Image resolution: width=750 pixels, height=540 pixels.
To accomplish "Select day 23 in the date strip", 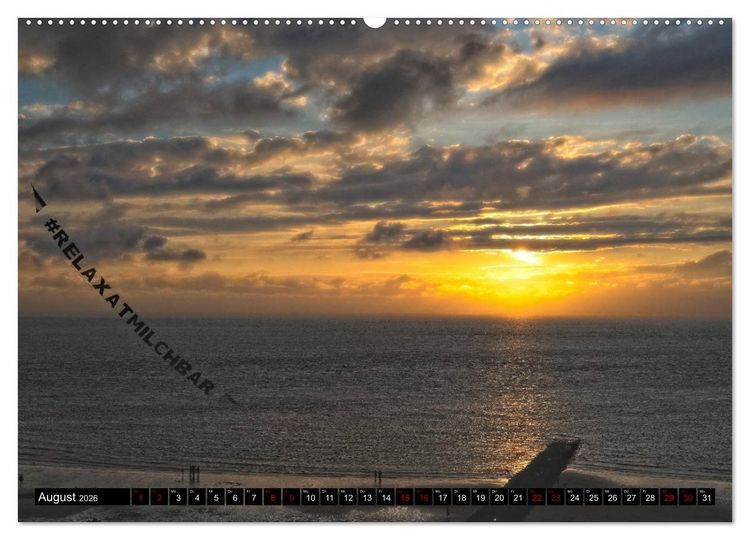I will coord(556,497).
